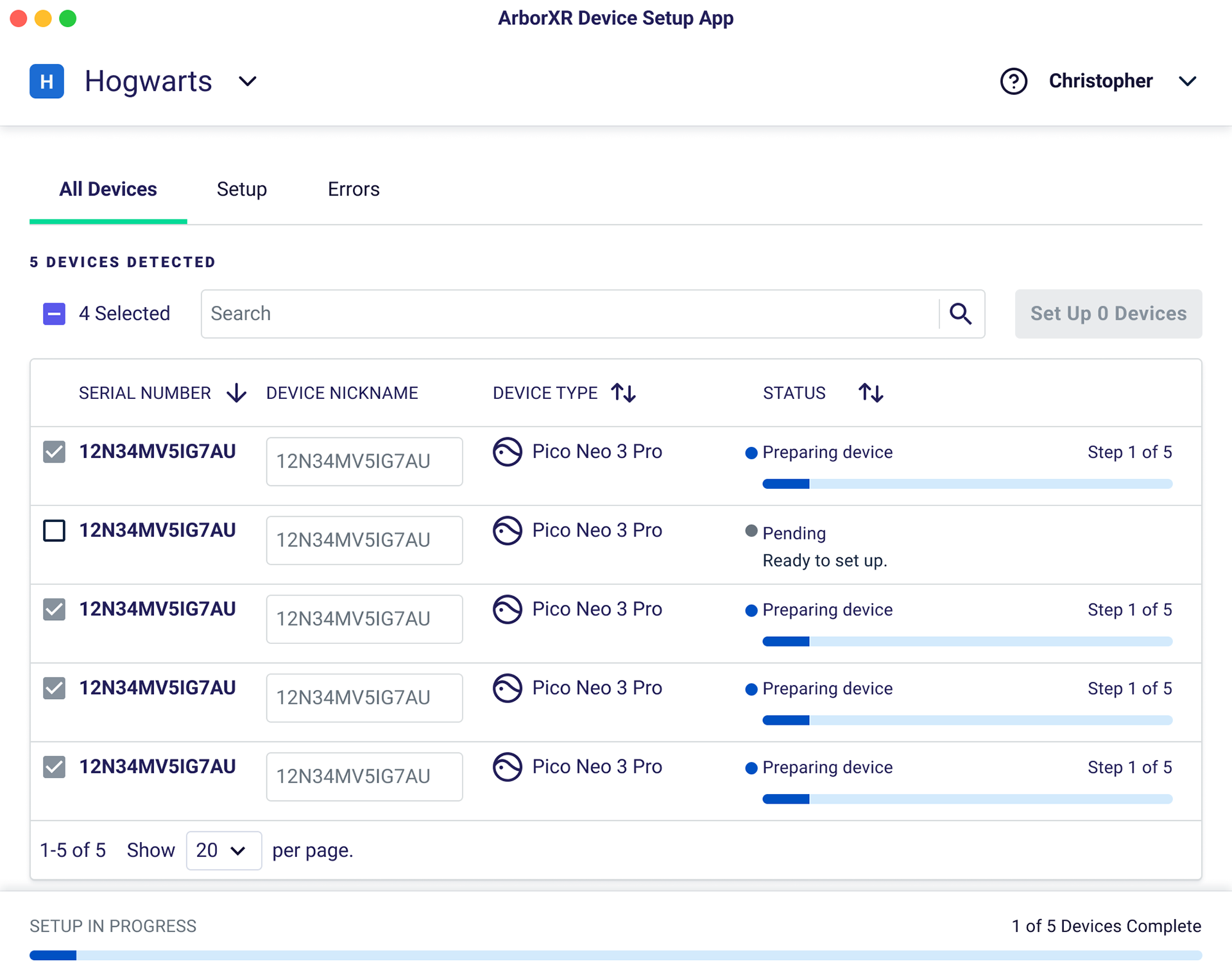Click the SETUP IN PROGRESS label
1232x980 pixels.
(113, 926)
